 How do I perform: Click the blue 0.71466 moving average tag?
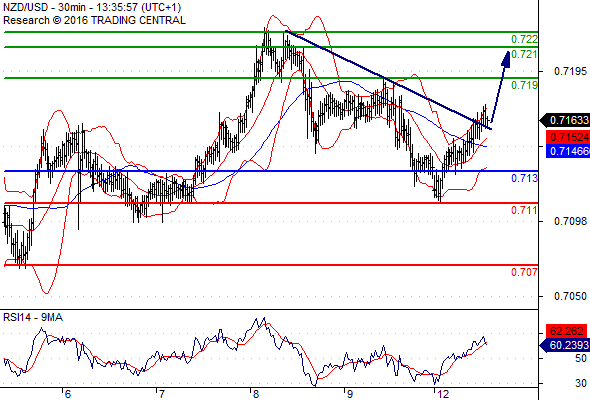567,151
